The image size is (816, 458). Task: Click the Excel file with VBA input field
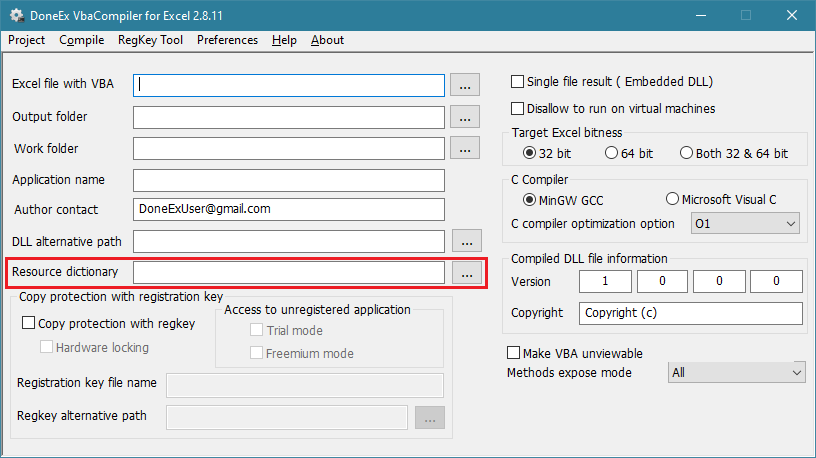pos(289,85)
